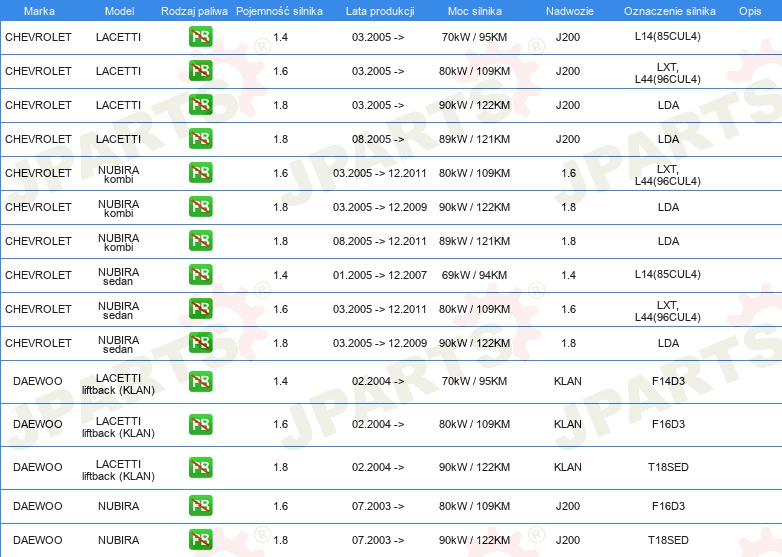Select 90kW / 122KM in Daewoo Nubira row
Screen dimensions: 782x557
click(x=474, y=540)
